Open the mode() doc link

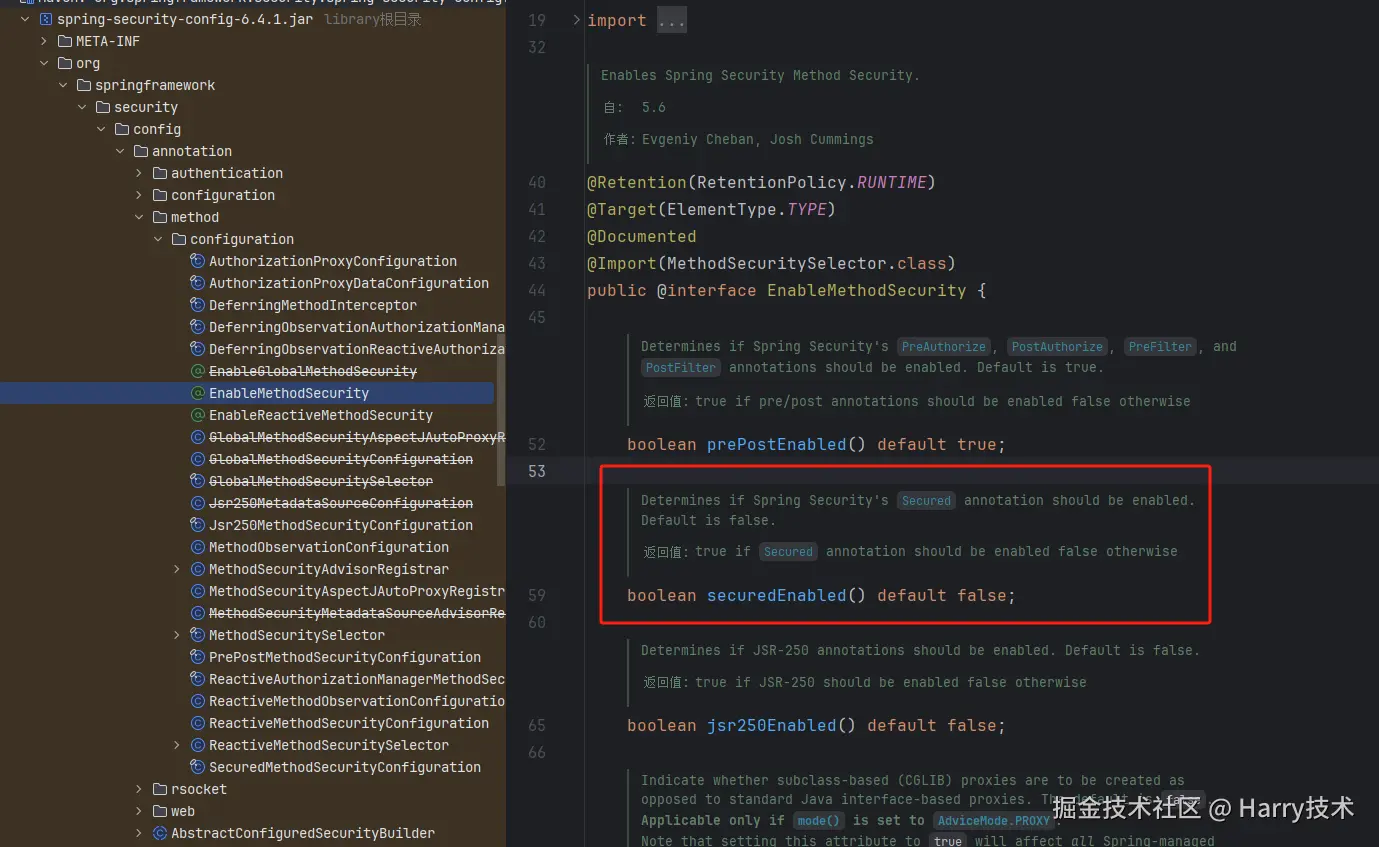[x=817, y=821]
